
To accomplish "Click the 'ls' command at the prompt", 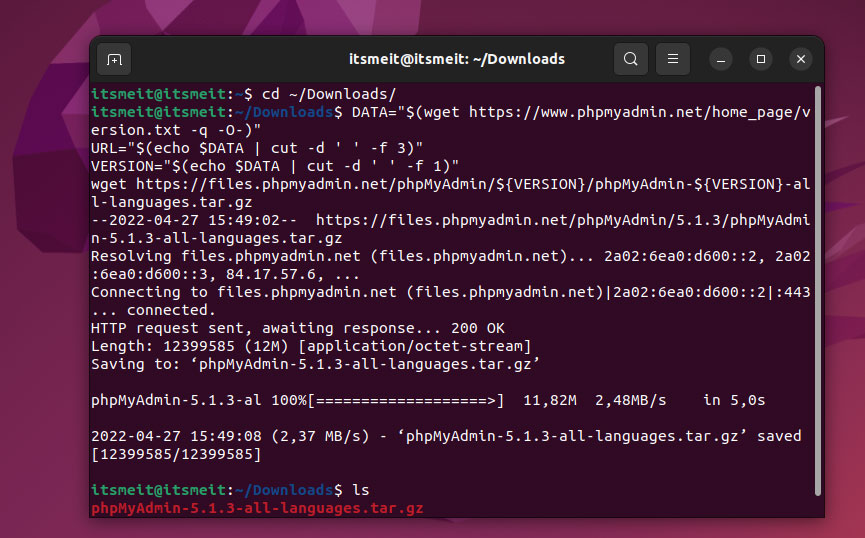I will pos(360,491).
